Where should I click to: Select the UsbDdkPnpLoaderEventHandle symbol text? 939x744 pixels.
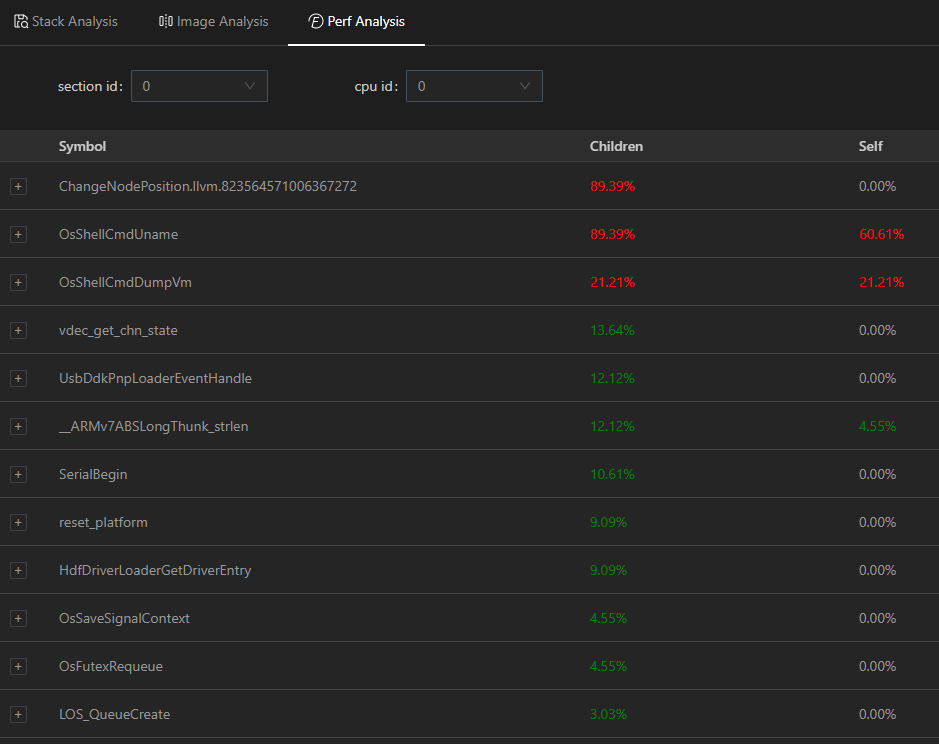click(155, 378)
